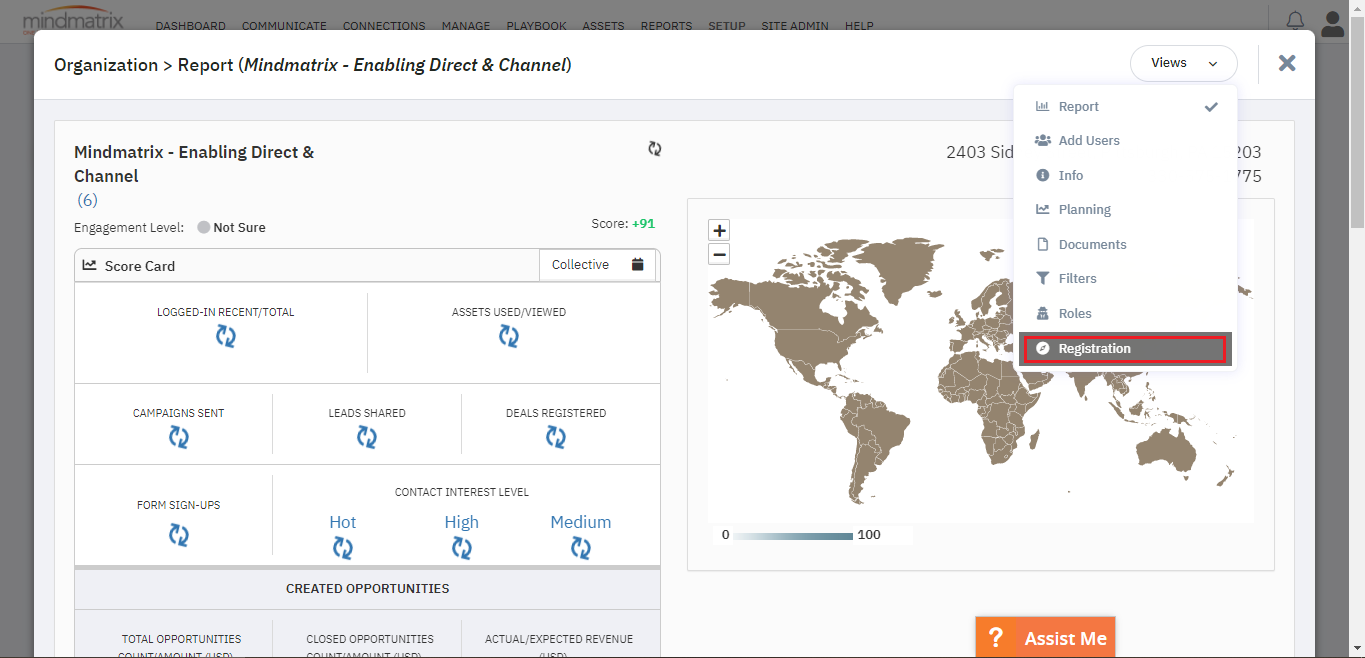Open Documents from the Views menu
This screenshot has height=658, width=1365.
(x=1126, y=244)
